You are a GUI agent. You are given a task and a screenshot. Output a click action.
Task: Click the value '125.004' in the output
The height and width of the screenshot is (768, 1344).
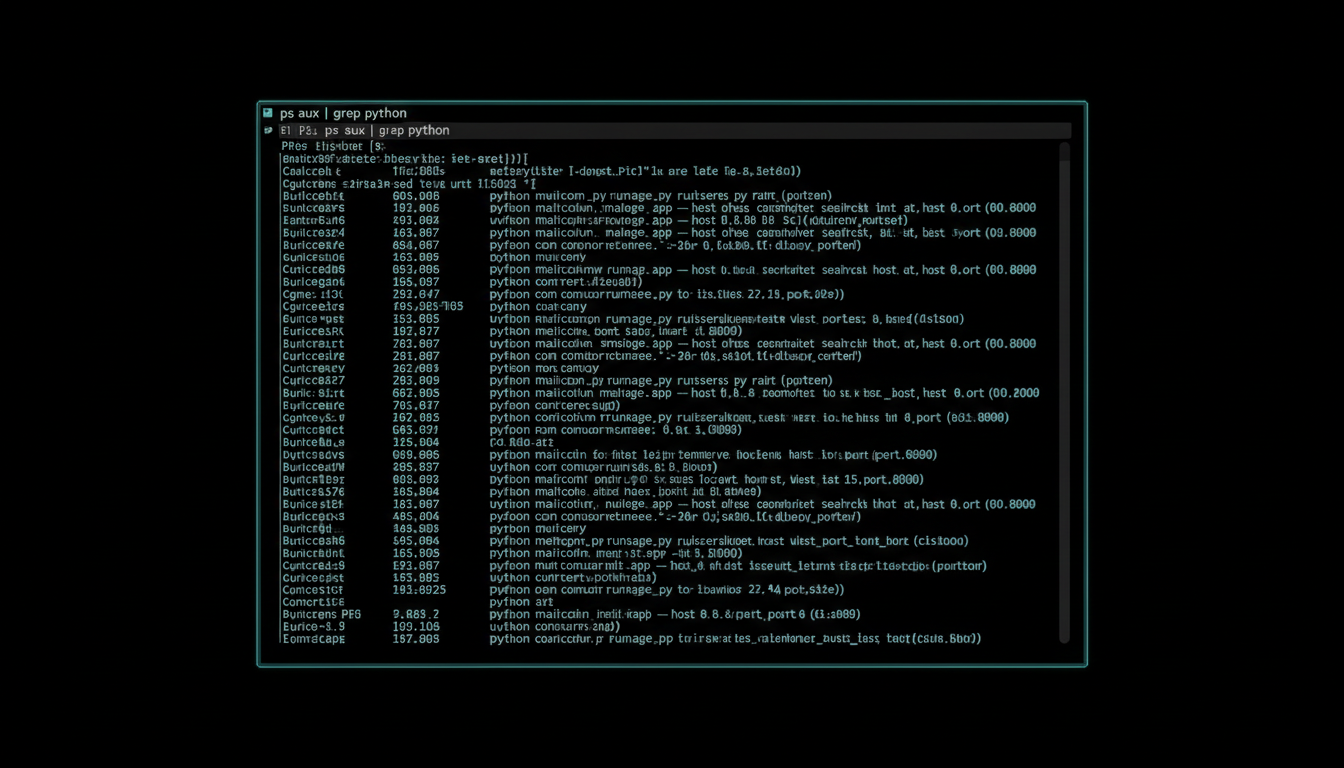tap(416, 442)
